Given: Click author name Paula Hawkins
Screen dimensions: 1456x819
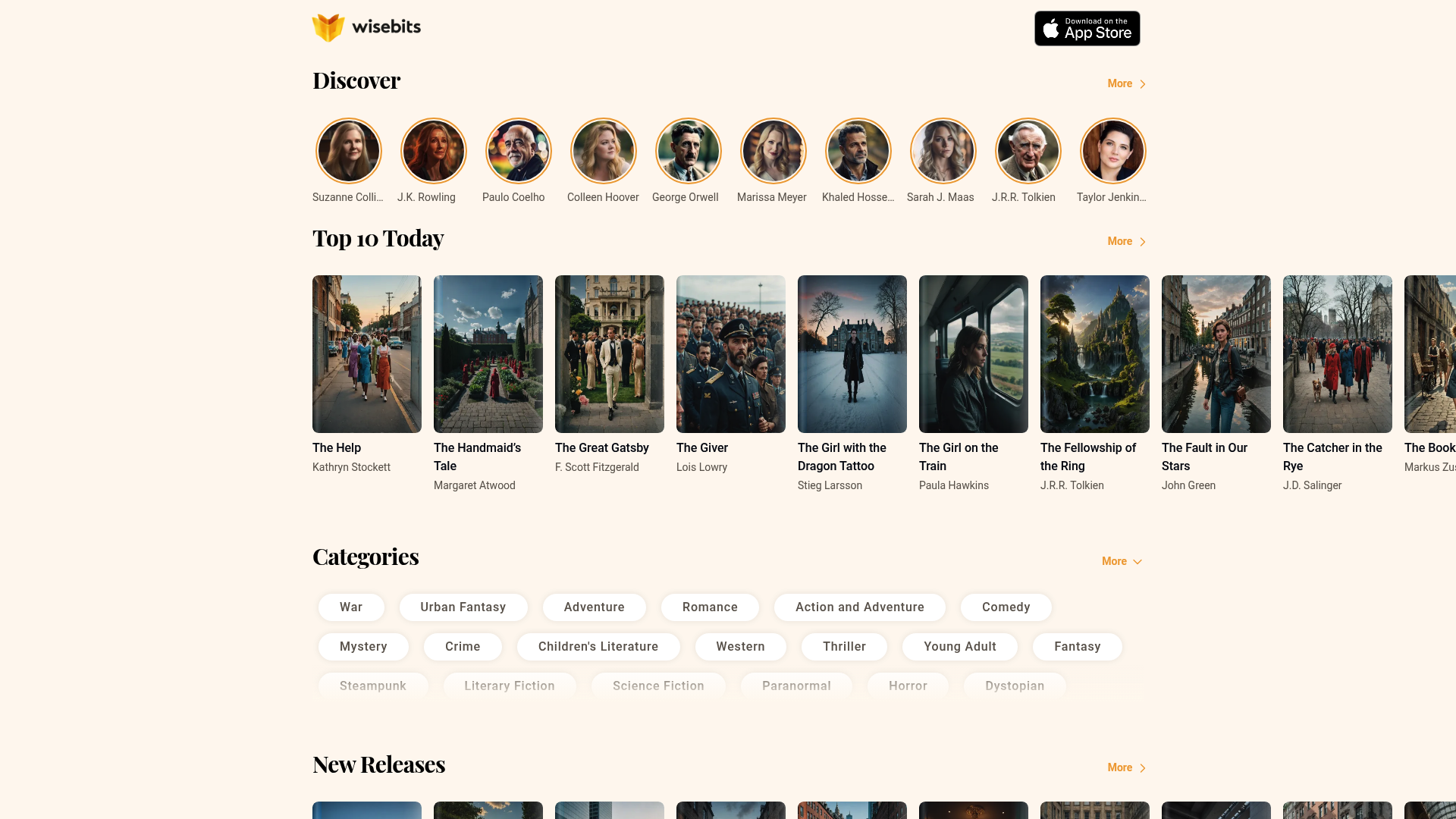Looking at the screenshot, I should coord(954,485).
